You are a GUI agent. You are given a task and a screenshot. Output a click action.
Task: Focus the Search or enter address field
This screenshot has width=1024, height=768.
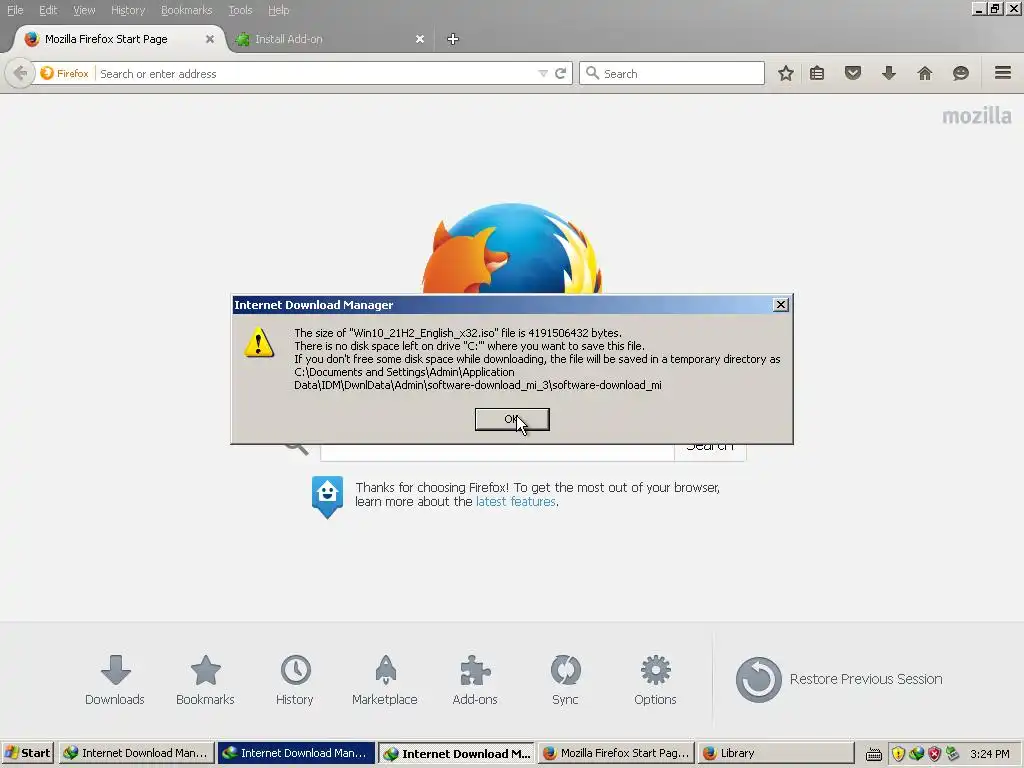[317, 74]
